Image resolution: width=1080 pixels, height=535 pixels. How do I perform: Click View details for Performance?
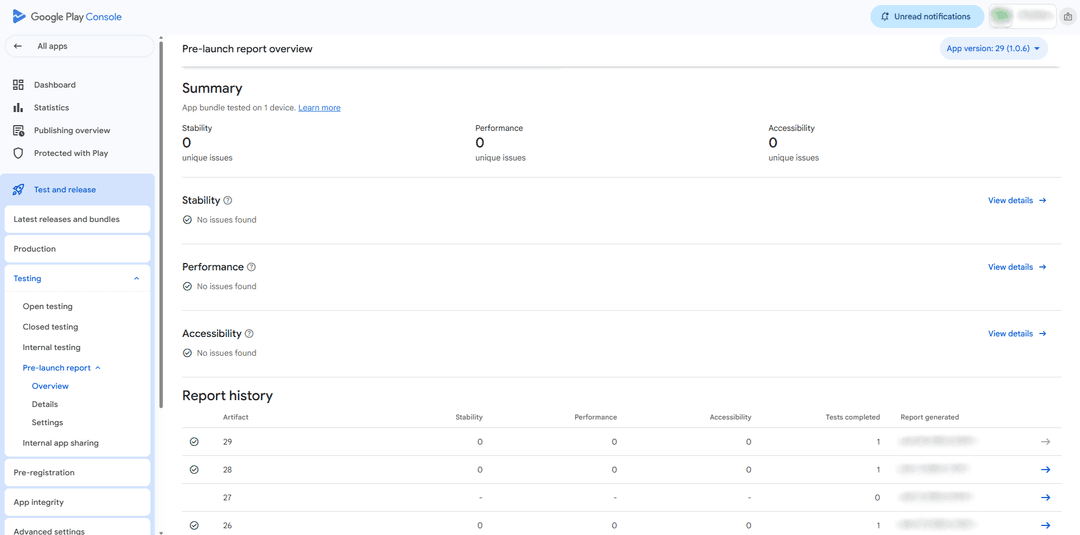[1017, 267]
